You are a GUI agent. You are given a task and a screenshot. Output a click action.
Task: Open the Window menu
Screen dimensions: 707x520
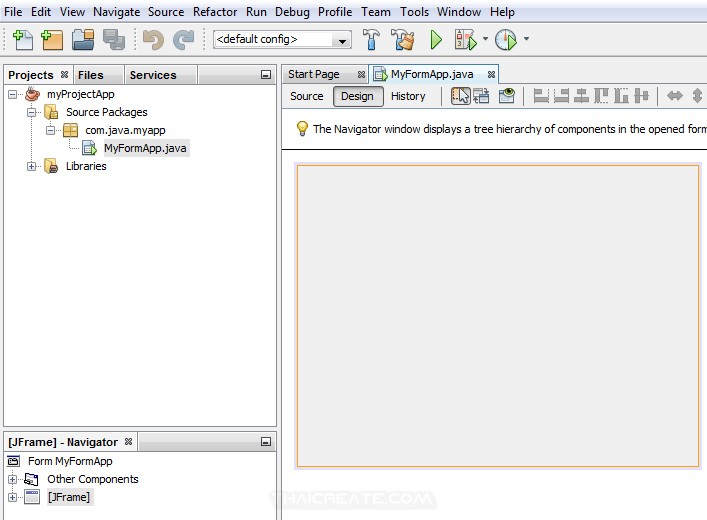tap(459, 12)
